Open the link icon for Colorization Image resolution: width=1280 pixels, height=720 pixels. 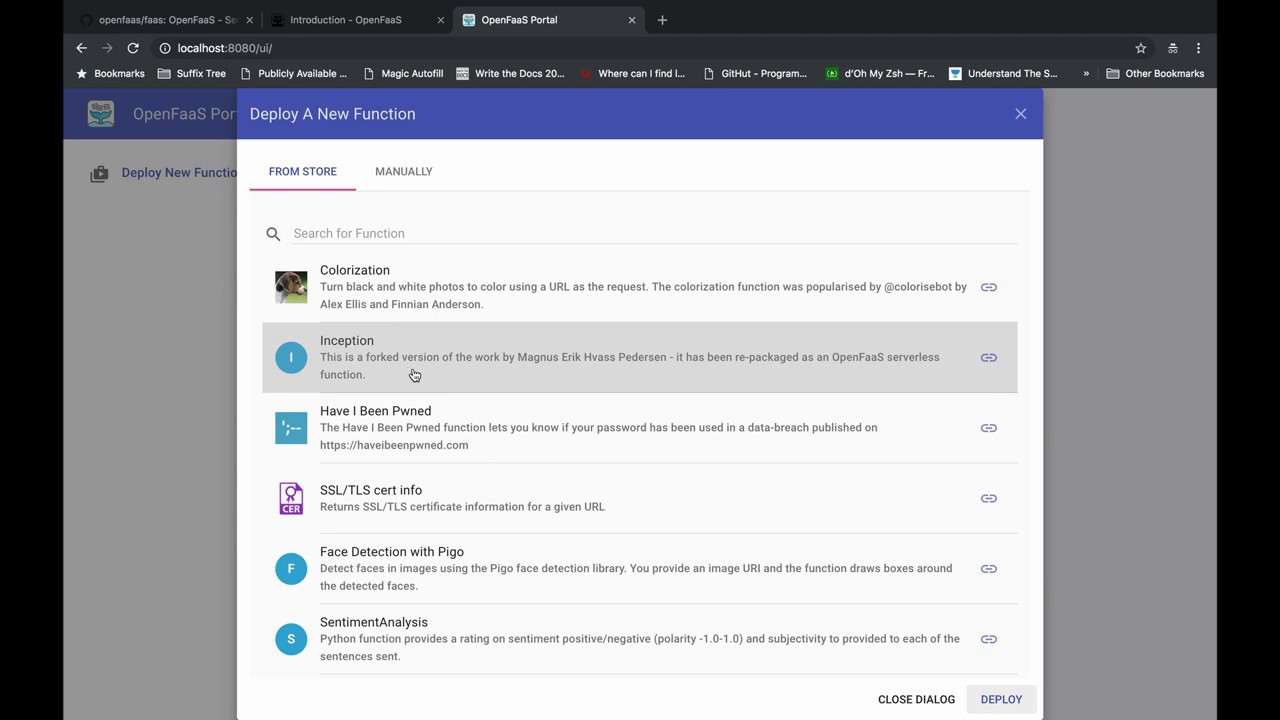click(988, 287)
